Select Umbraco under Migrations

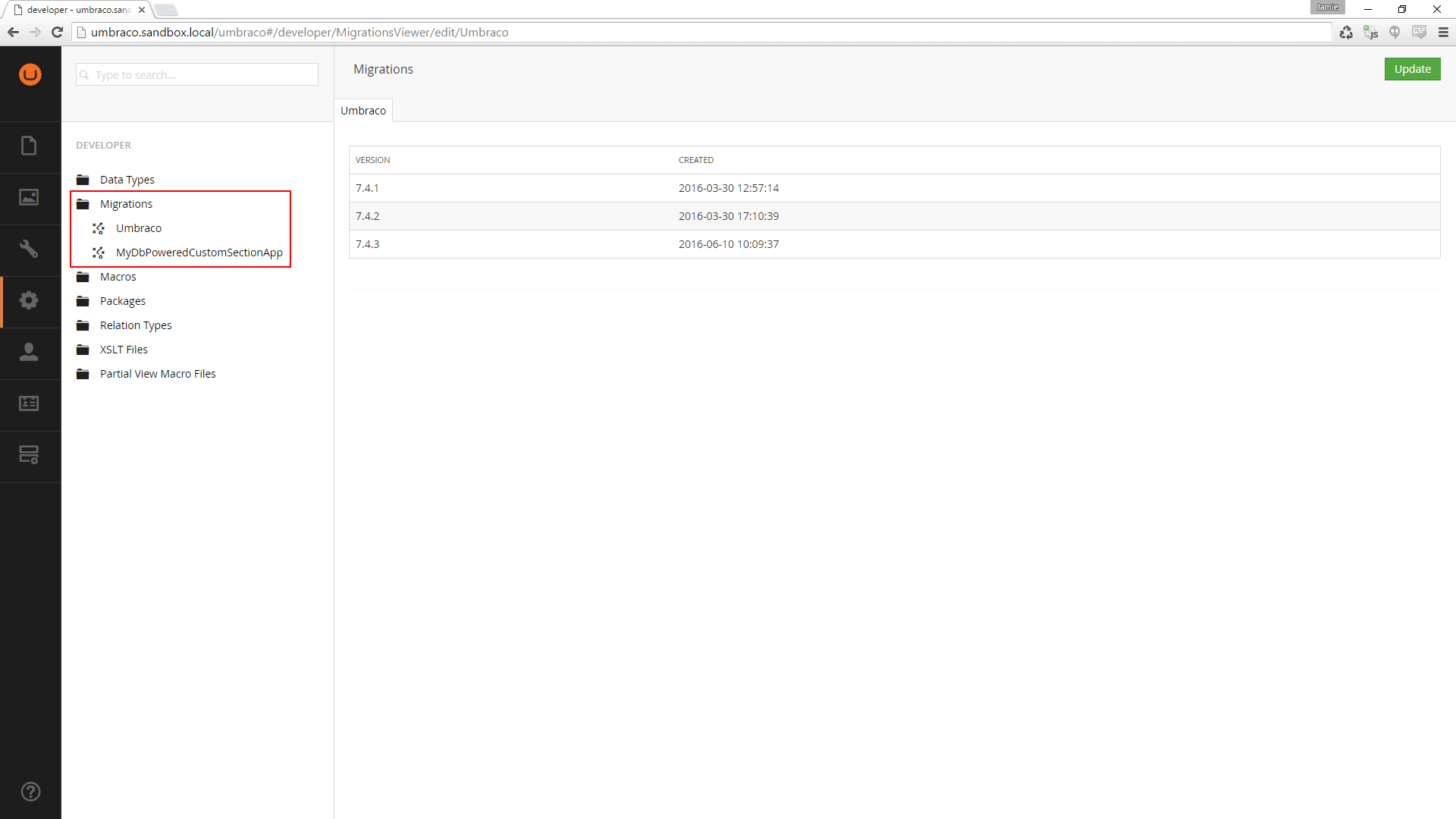click(x=139, y=228)
